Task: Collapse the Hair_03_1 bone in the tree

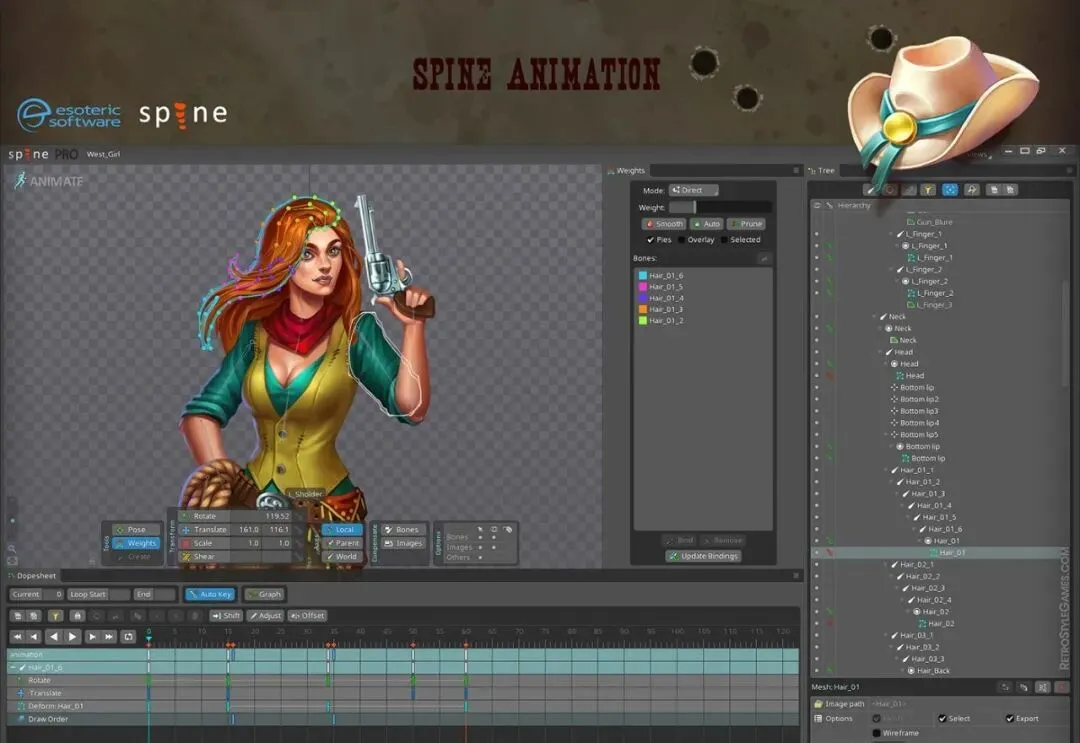Action: [886, 636]
